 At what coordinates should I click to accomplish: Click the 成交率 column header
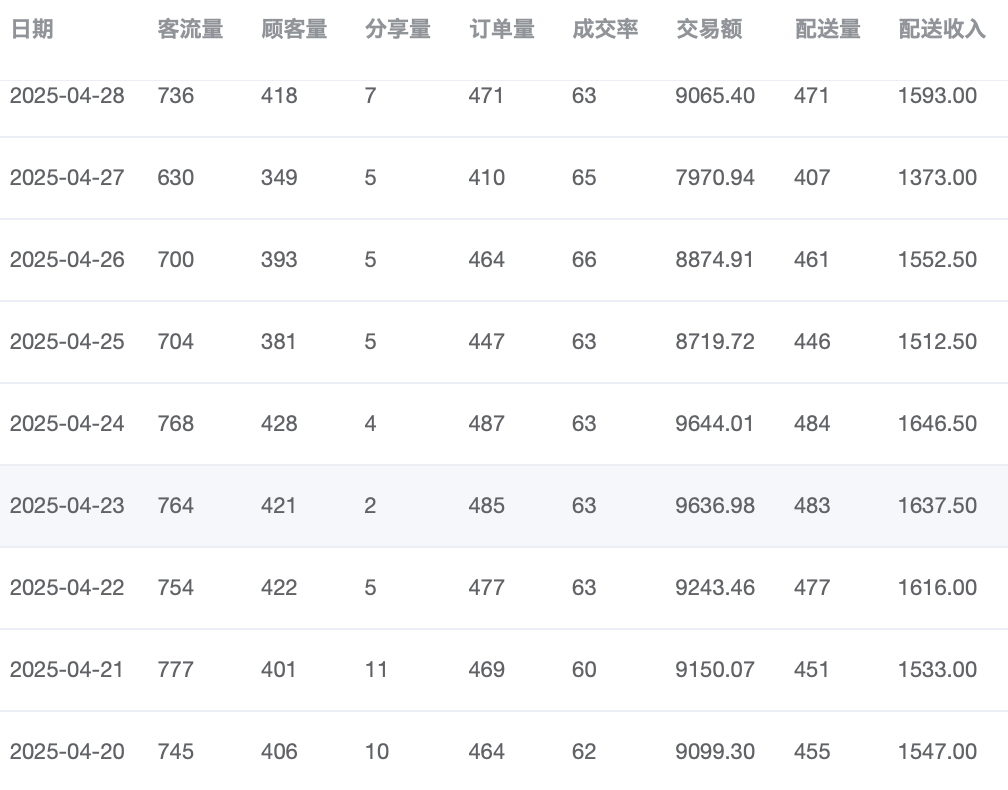pos(606,30)
